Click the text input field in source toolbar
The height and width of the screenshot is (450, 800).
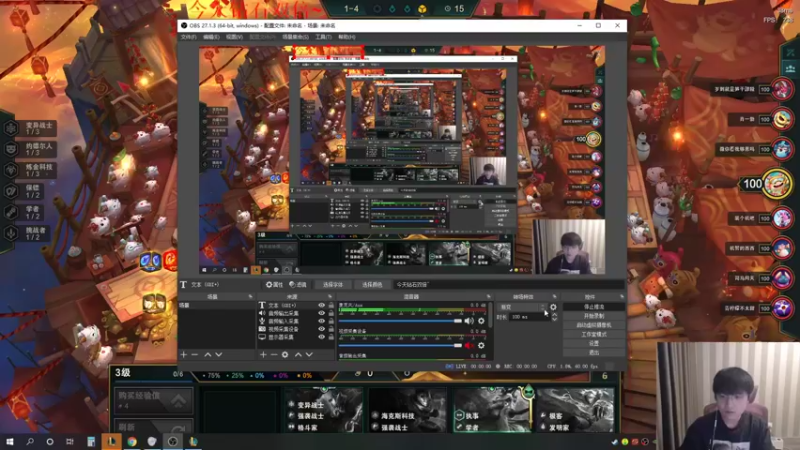pos(509,285)
